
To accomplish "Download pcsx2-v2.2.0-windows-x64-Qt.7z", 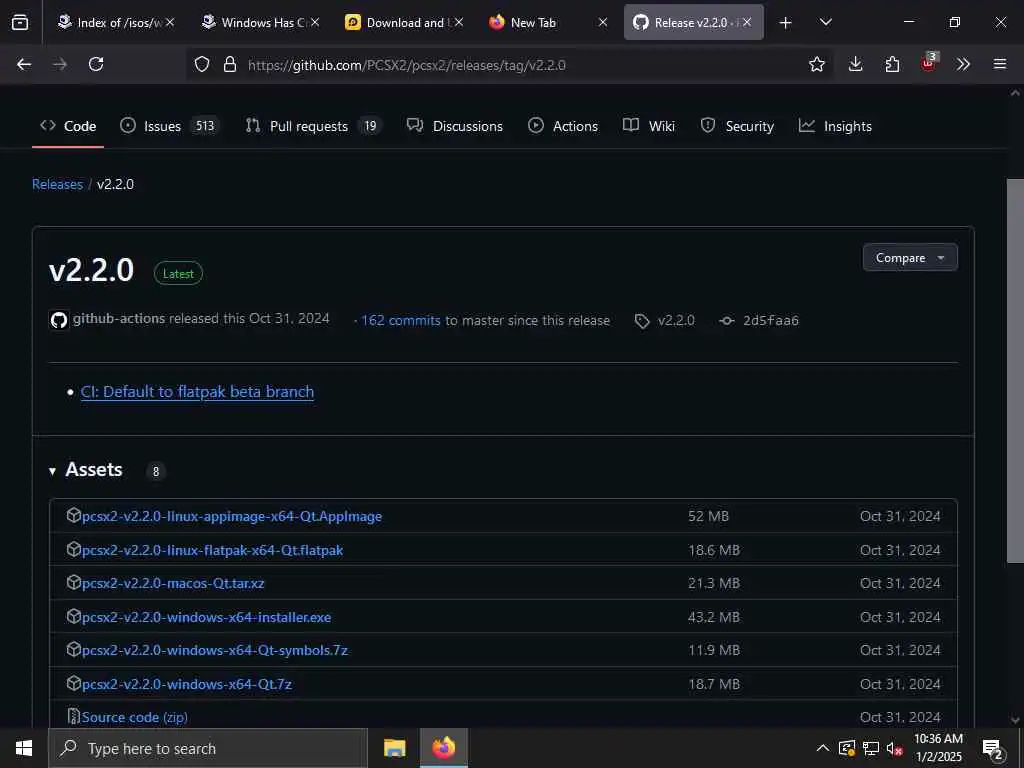I will [x=187, y=684].
